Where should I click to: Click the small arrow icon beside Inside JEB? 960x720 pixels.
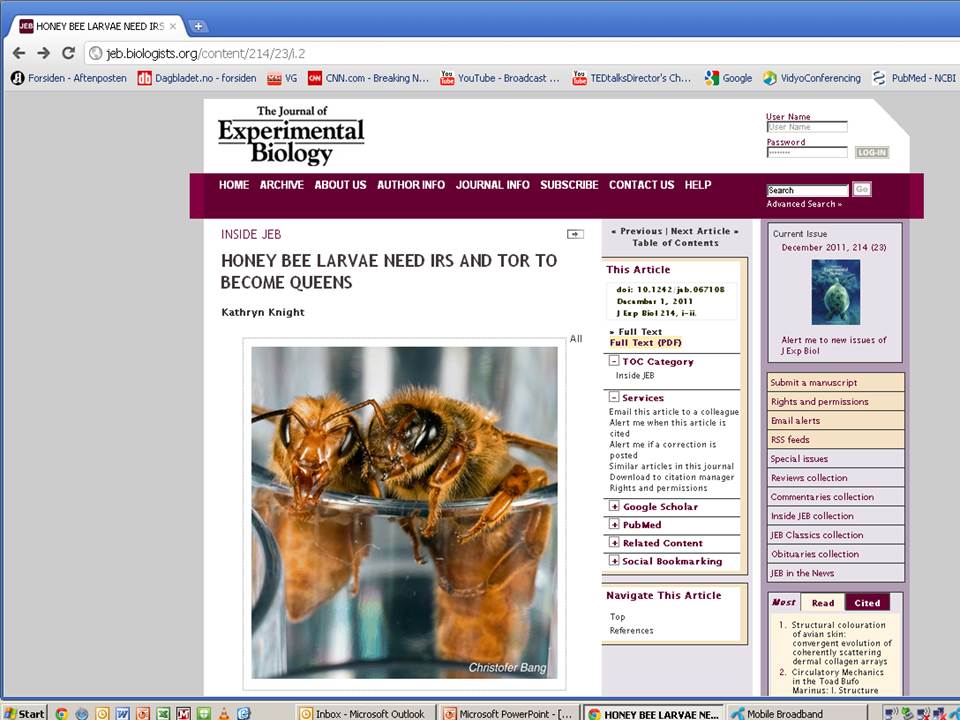575,234
